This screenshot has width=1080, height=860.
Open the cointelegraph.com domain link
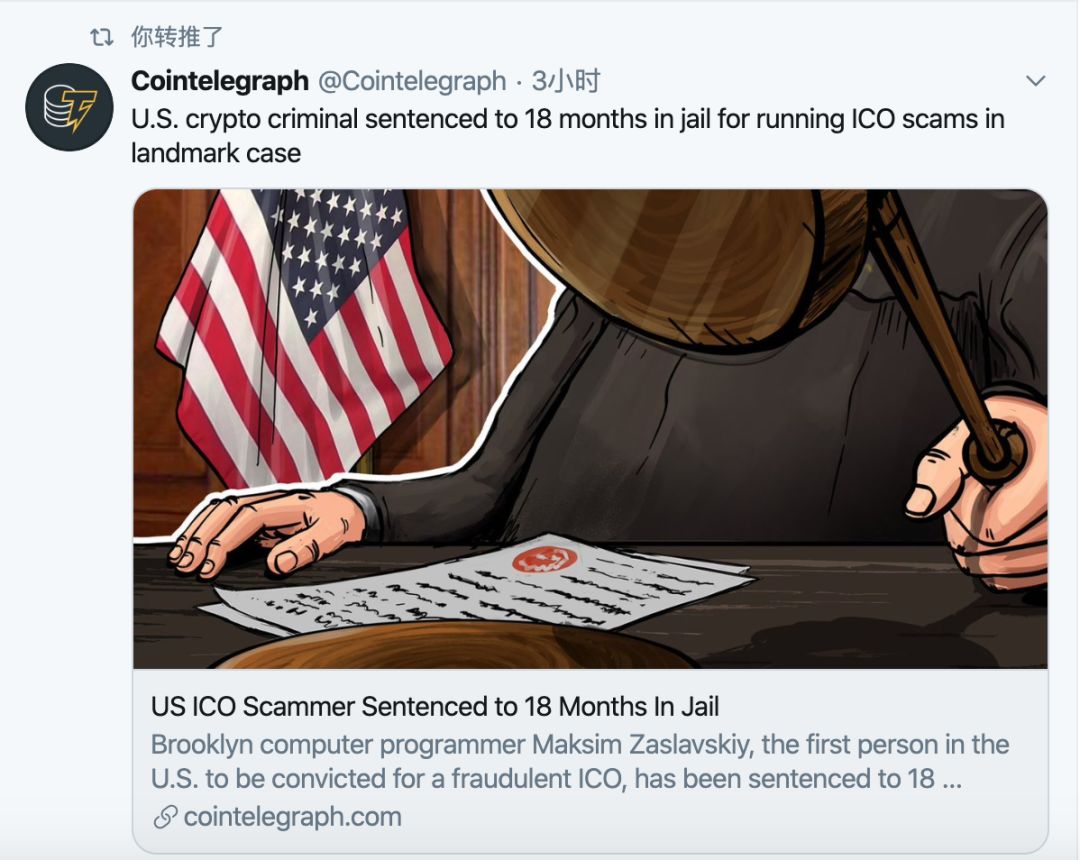(292, 817)
